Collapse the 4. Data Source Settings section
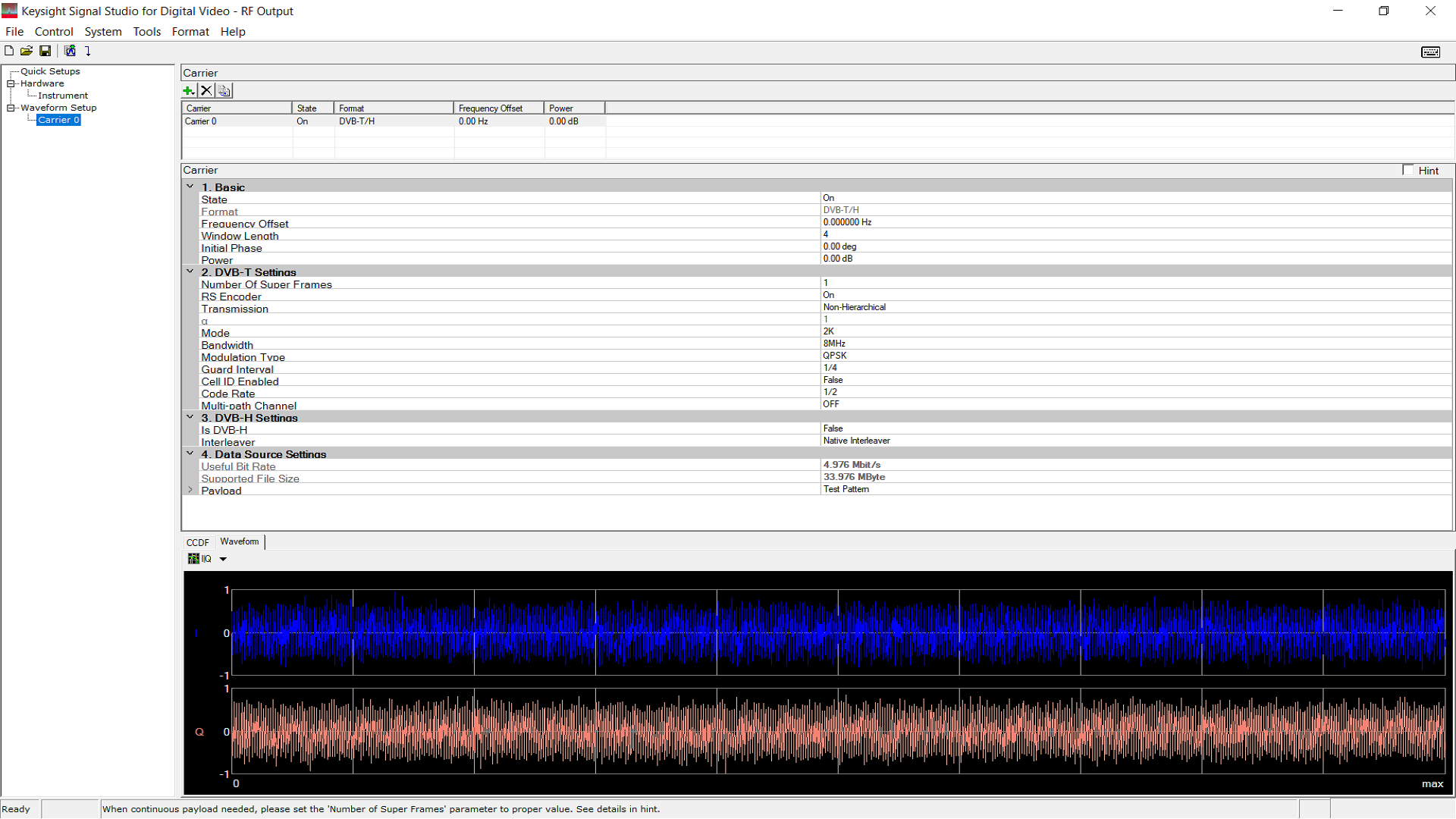 point(190,453)
